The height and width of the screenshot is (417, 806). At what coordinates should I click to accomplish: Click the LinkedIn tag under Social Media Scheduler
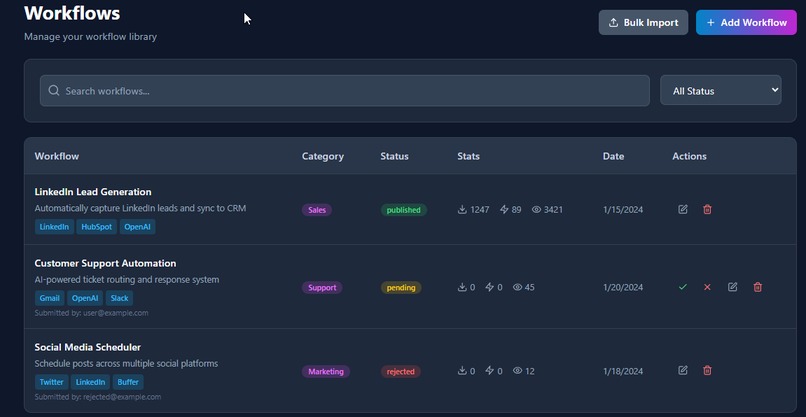(90, 382)
